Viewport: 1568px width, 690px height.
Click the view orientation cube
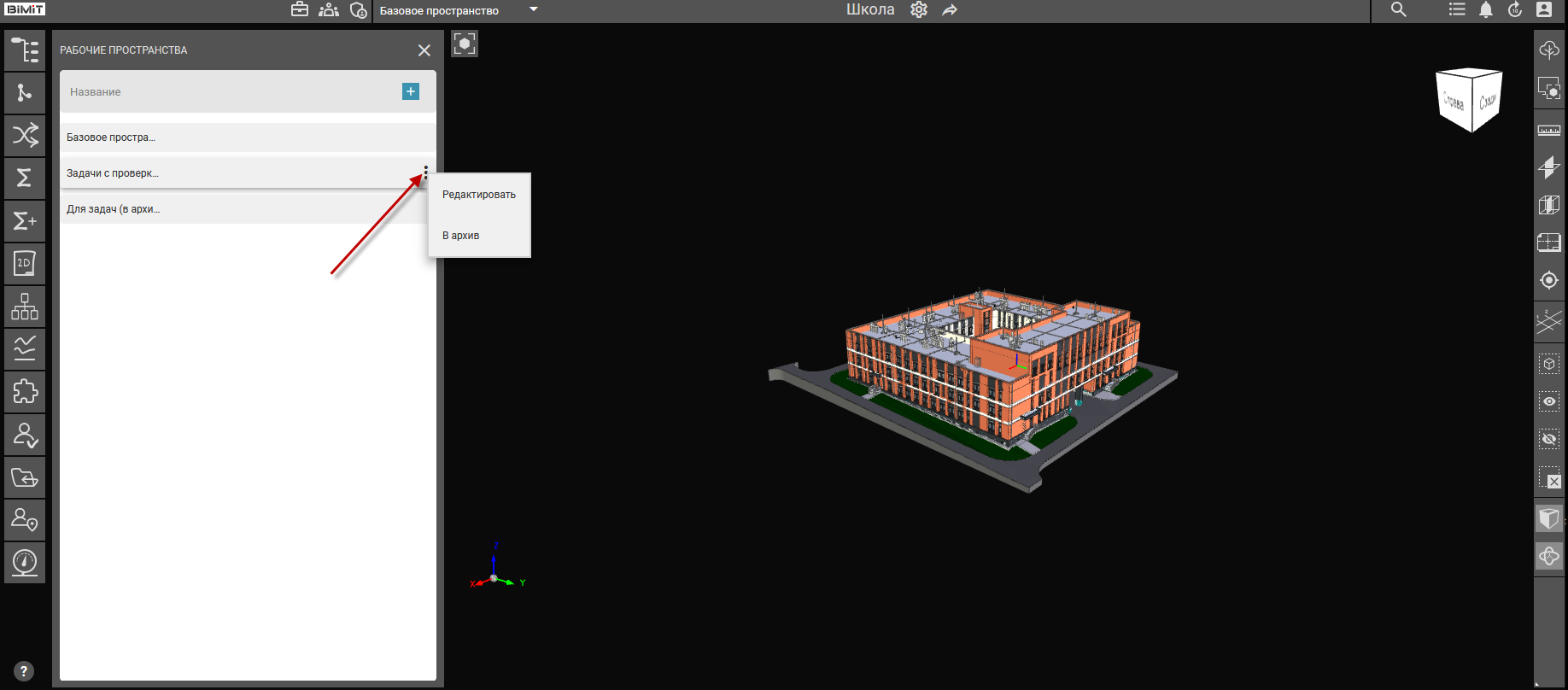tap(1469, 100)
